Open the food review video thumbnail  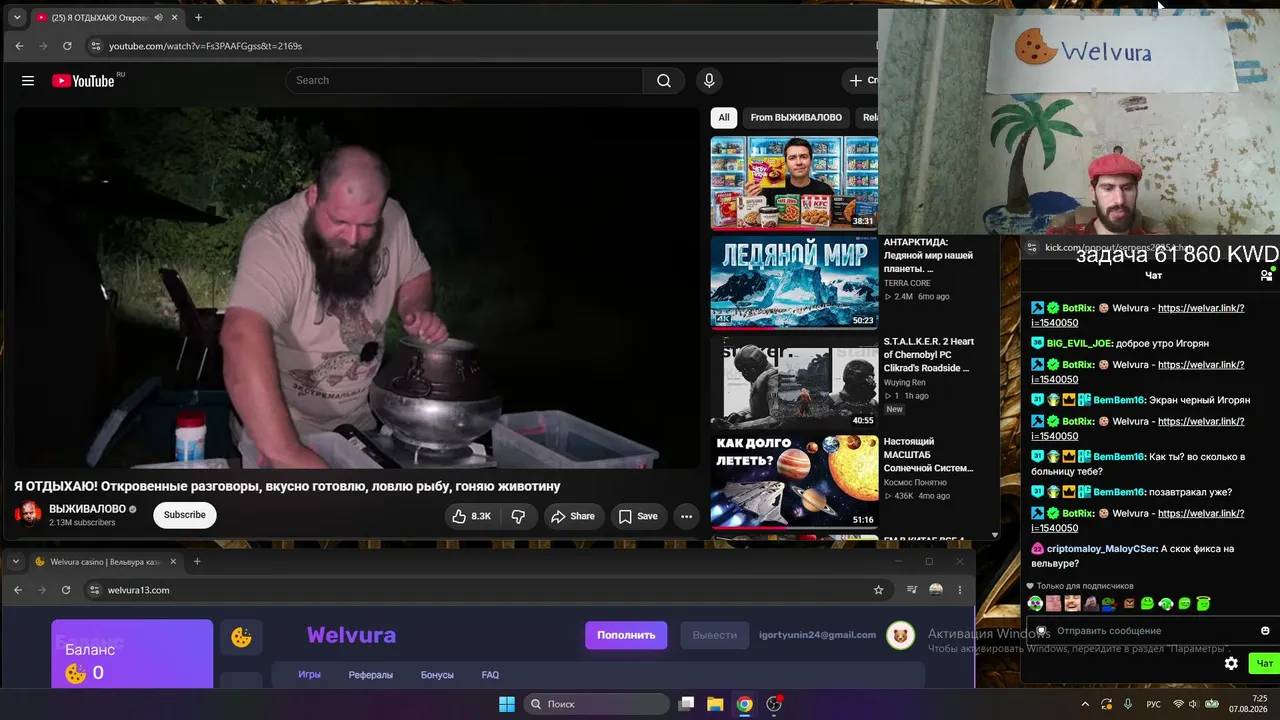(794, 183)
